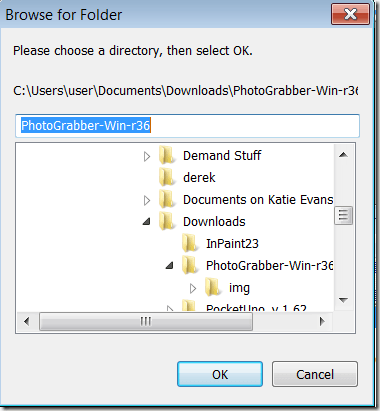
Task: Select PhotoGrabber-Win-r36 label in the tree
Action: 270,266
